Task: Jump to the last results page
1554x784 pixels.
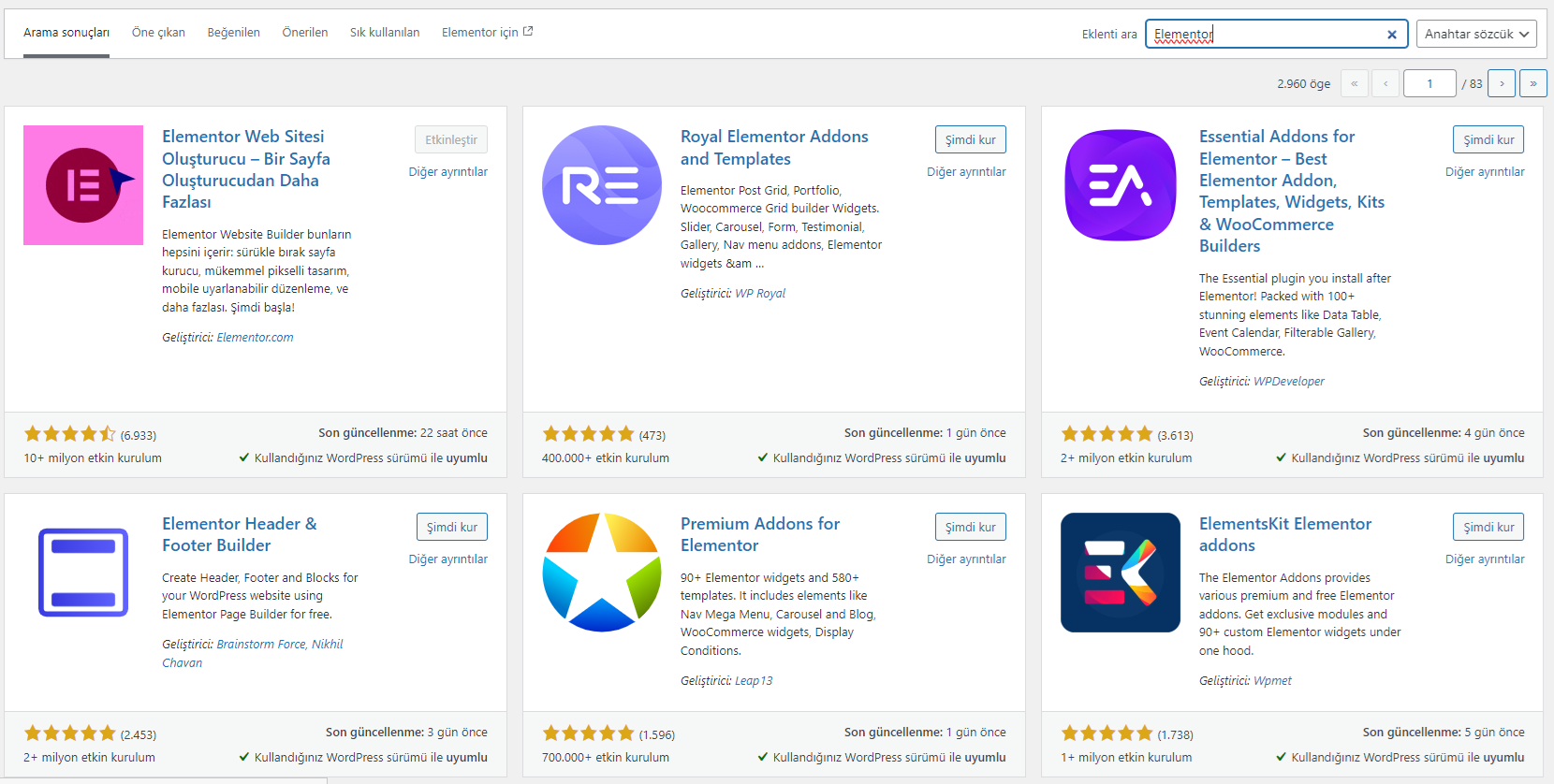Action: tap(1532, 83)
